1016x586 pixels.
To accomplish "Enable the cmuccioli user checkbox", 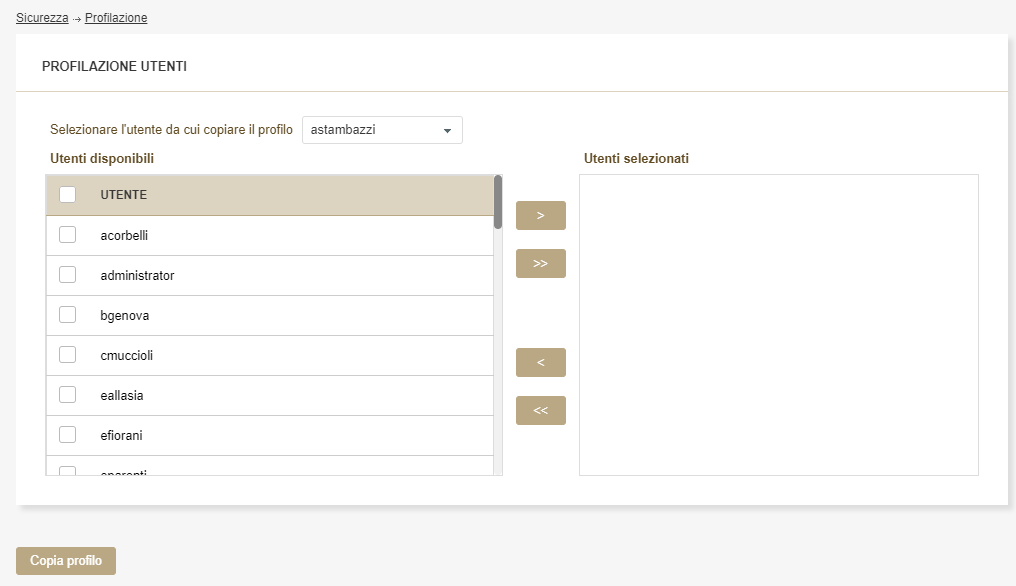I will pyautogui.click(x=68, y=355).
